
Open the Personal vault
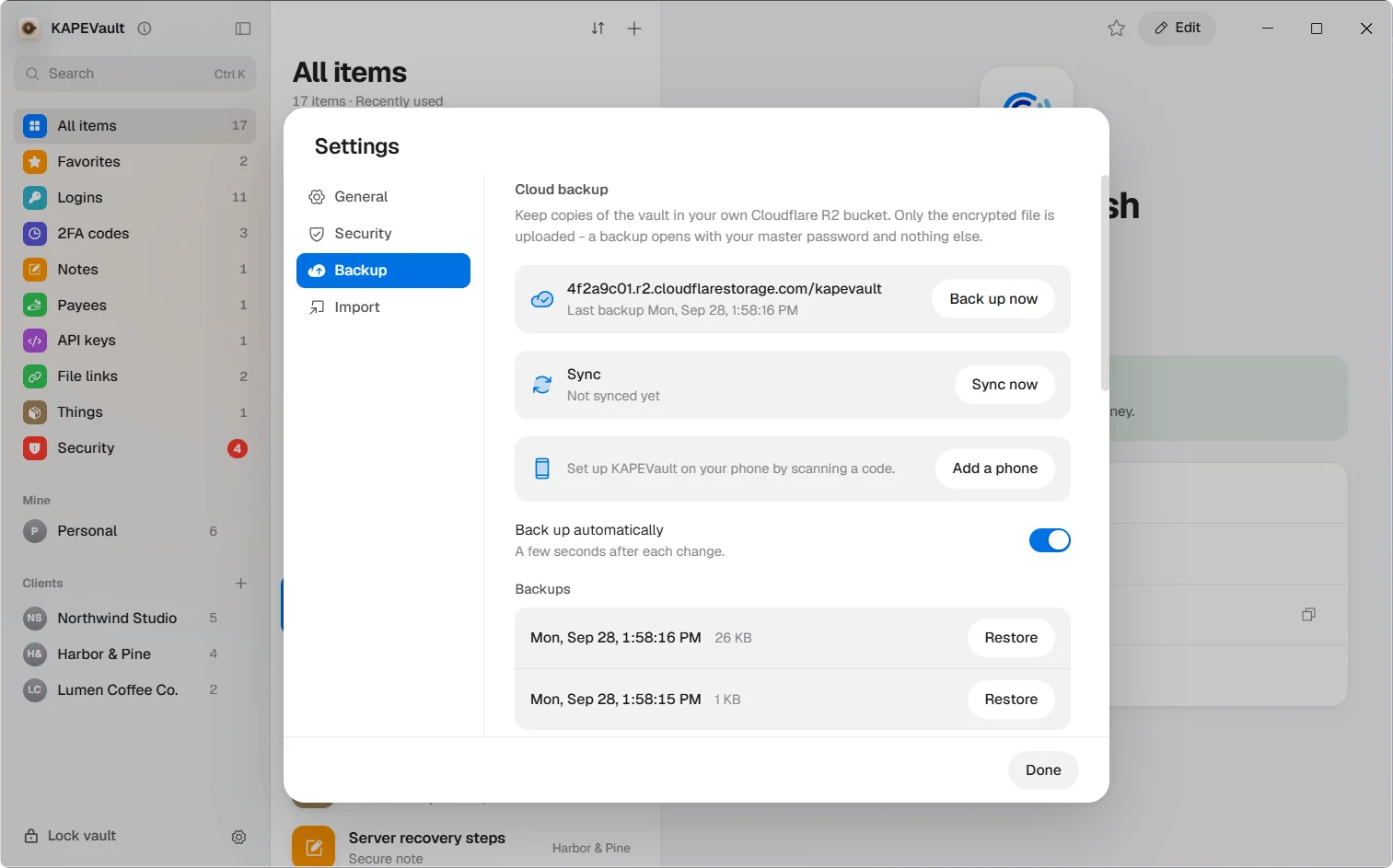coord(134,531)
